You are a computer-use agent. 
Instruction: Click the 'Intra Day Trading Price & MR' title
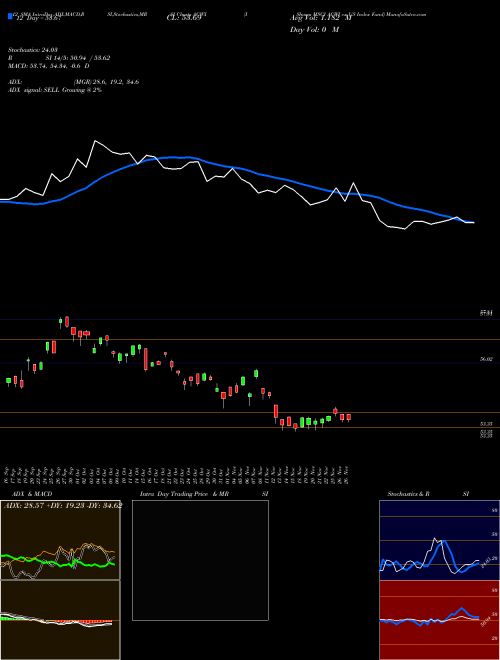[184, 494]
